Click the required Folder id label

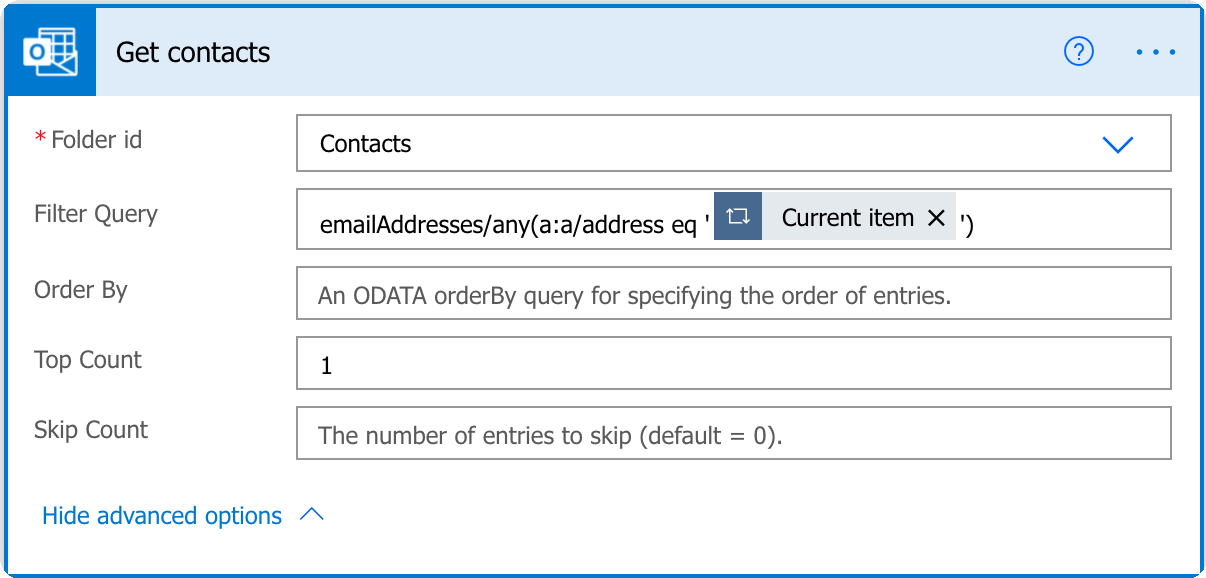click(x=88, y=140)
